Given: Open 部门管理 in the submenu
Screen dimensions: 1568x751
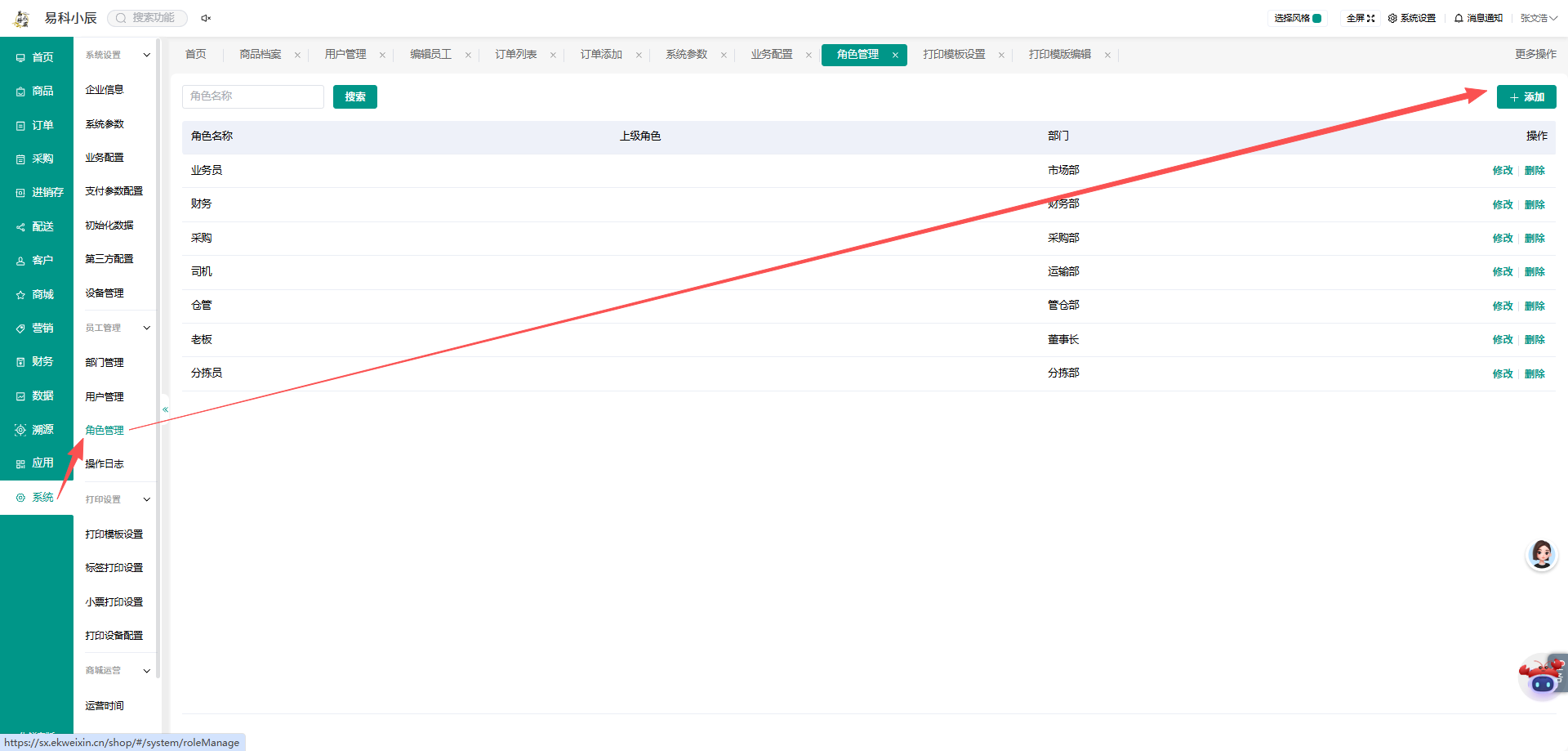Looking at the screenshot, I should [105, 363].
